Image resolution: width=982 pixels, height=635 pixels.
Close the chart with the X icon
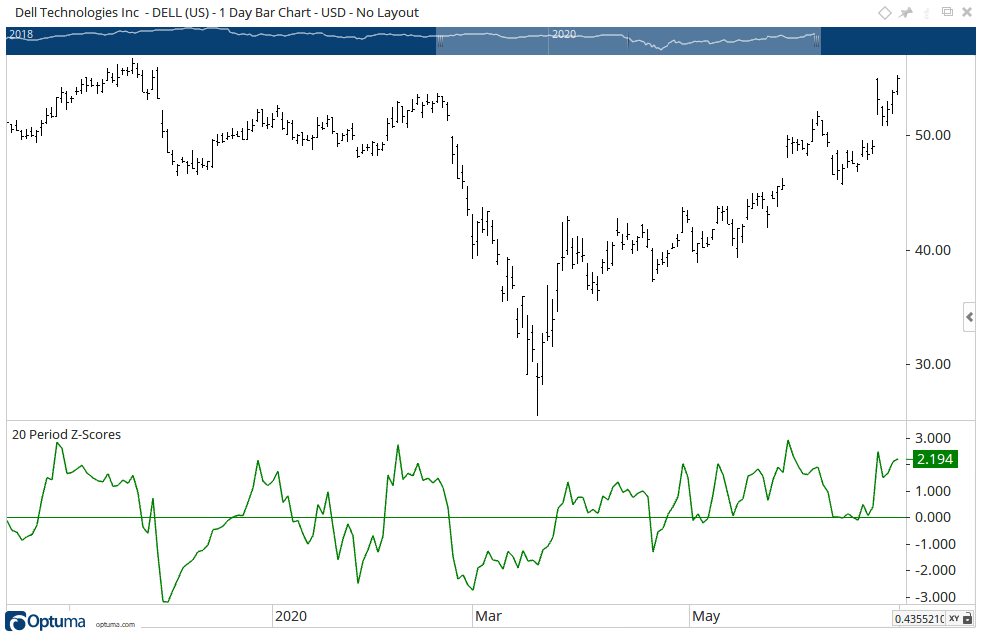click(x=967, y=12)
